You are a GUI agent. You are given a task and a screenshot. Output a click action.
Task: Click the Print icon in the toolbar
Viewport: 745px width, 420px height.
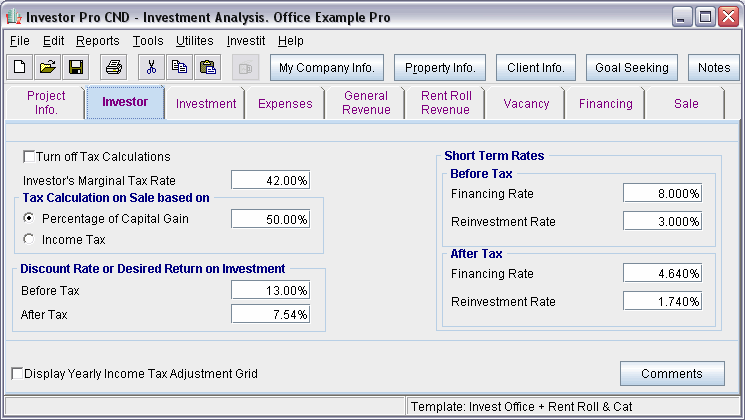click(114, 67)
